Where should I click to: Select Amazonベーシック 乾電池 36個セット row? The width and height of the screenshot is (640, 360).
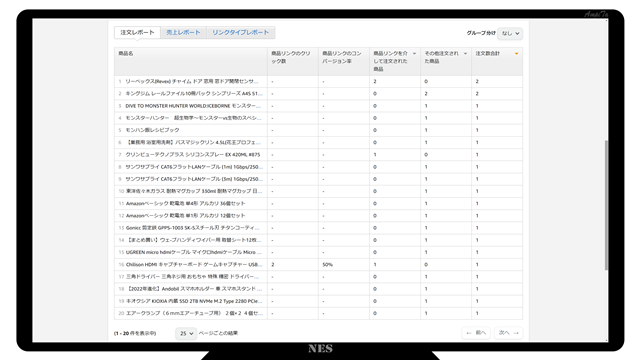pos(186,203)
